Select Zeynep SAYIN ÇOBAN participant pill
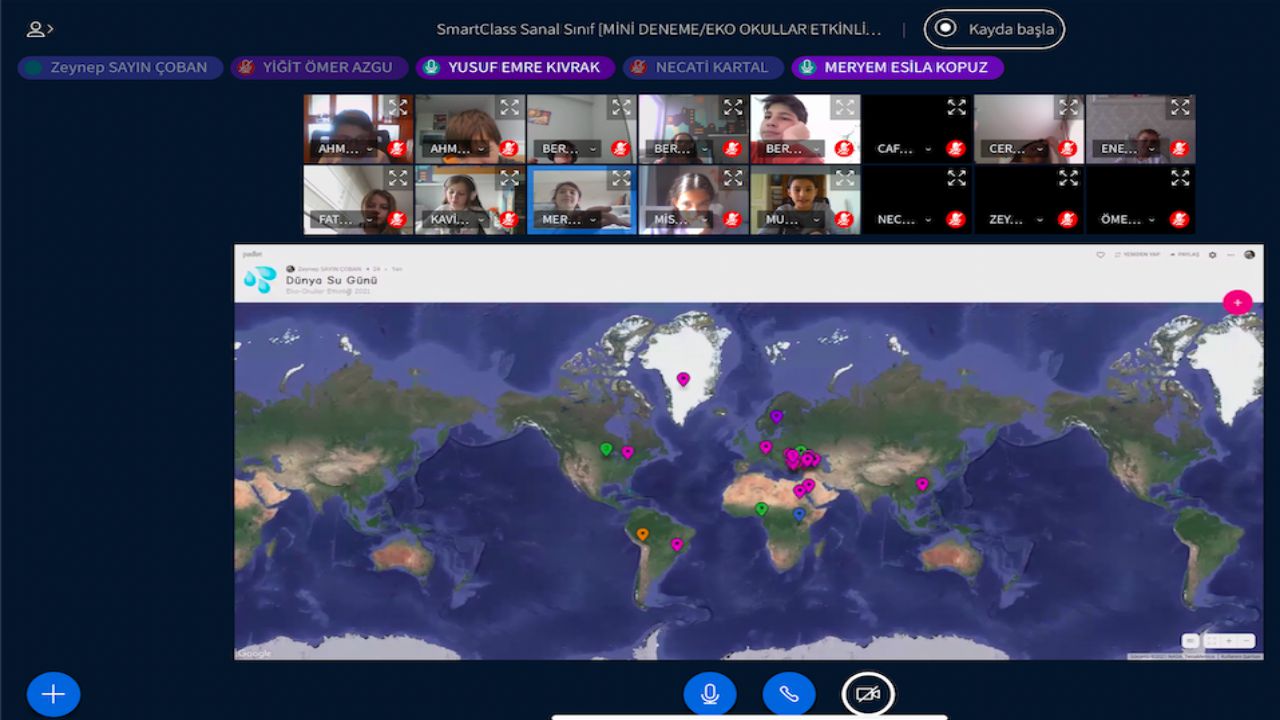Screen dimensions: 1280x720 coord(120,67)
